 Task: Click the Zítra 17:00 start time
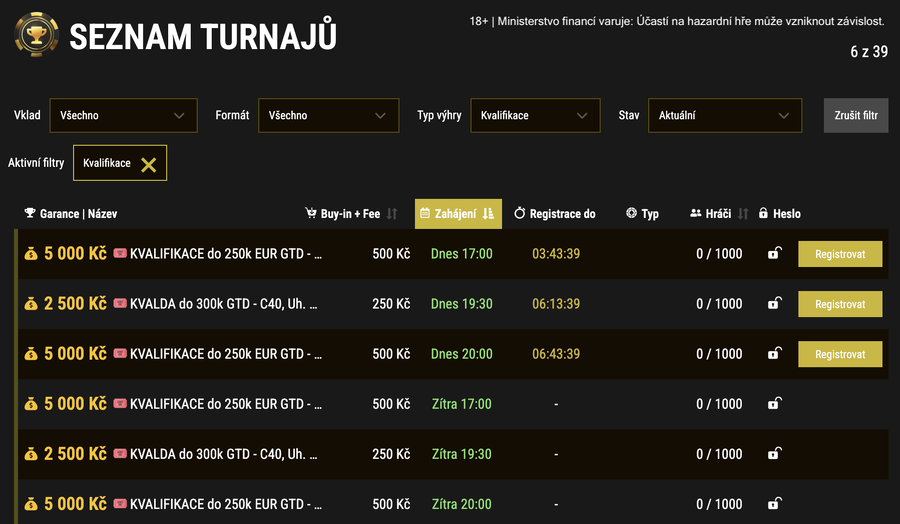click(461, 404)
